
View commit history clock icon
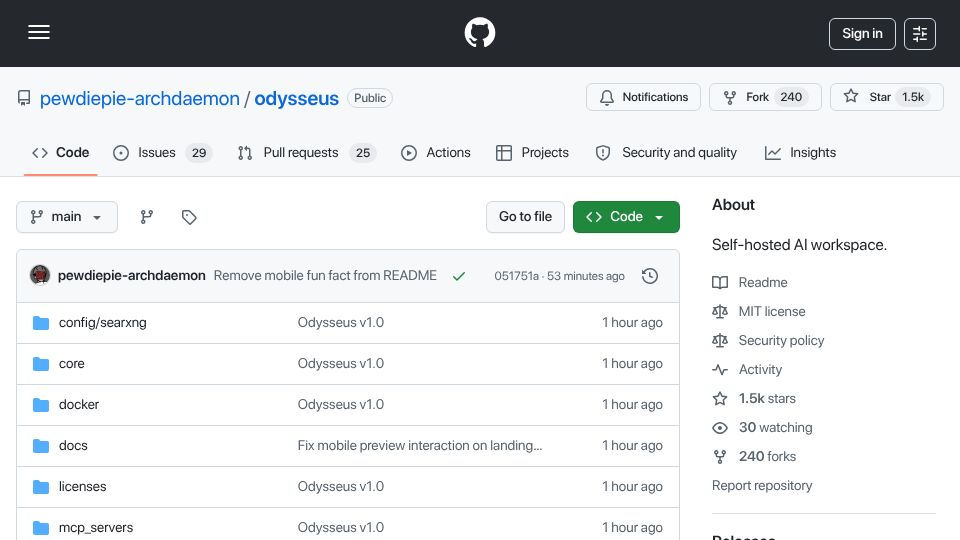tap(650, 276)
